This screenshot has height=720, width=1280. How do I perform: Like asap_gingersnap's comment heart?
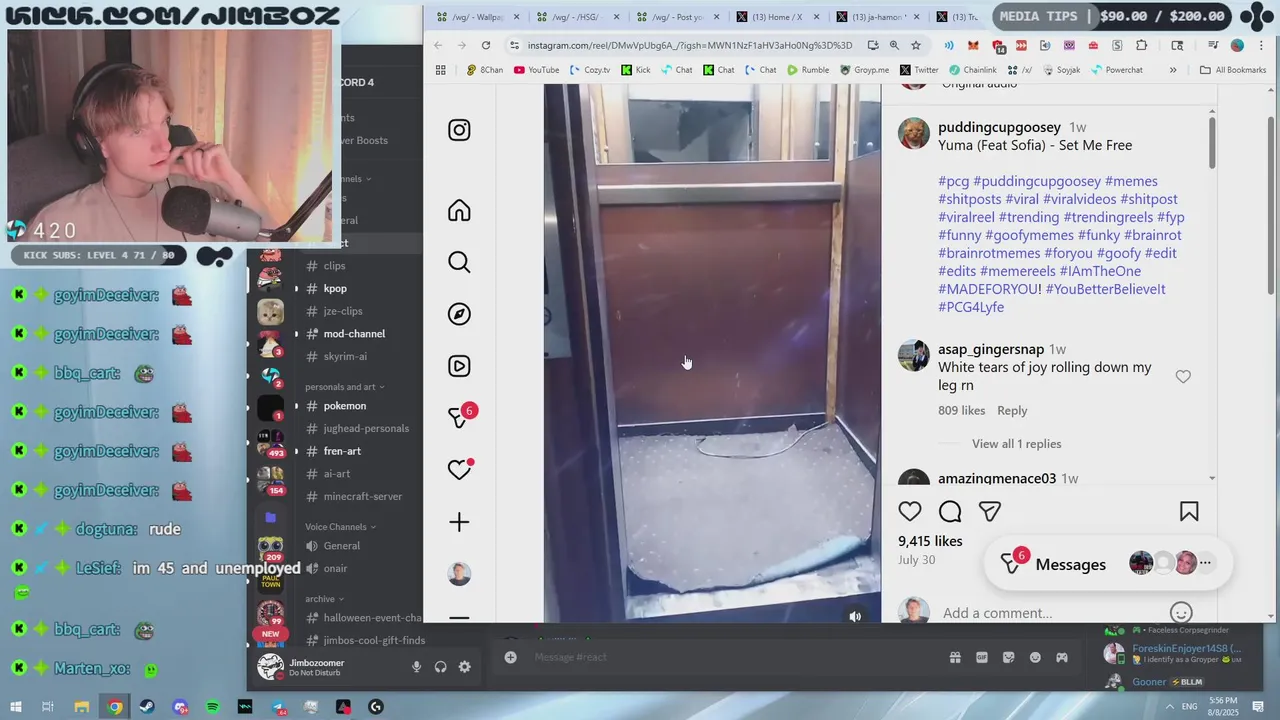click(1183, 377)
